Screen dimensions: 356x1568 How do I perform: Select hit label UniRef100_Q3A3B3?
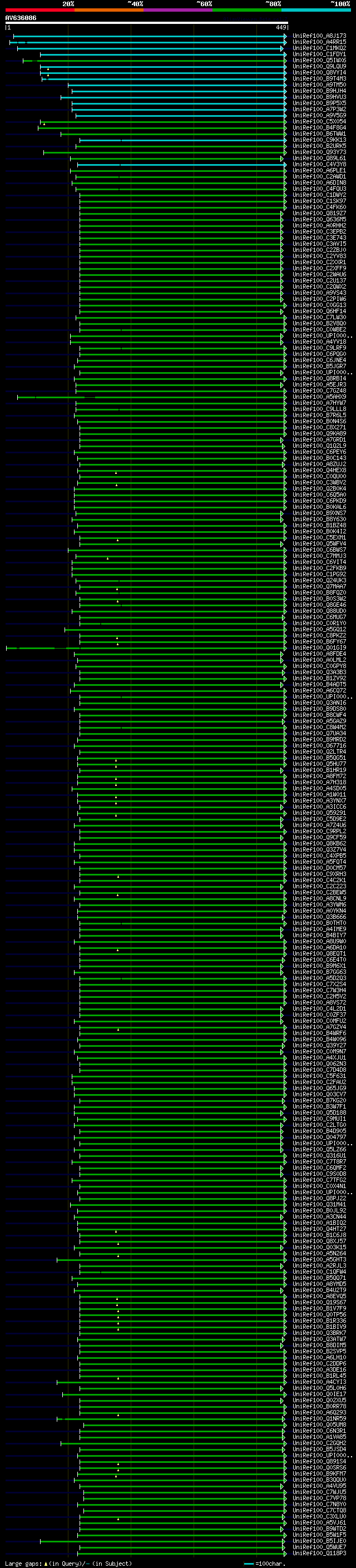coord(319,672)
